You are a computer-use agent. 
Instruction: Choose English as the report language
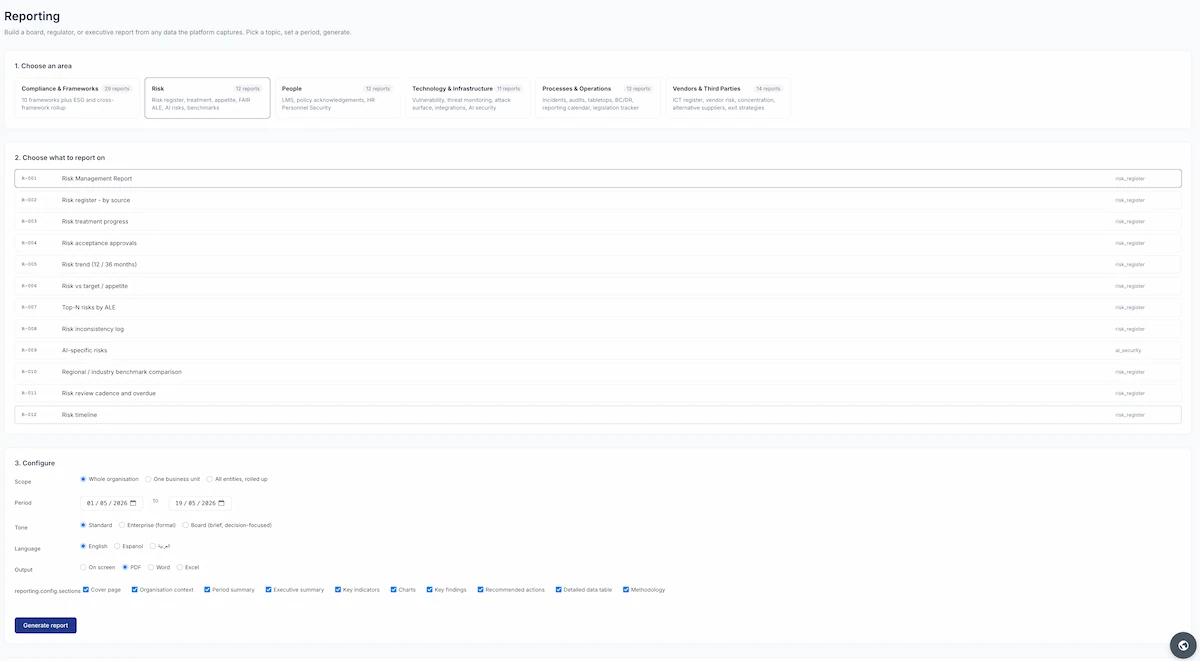click(83, 546)
